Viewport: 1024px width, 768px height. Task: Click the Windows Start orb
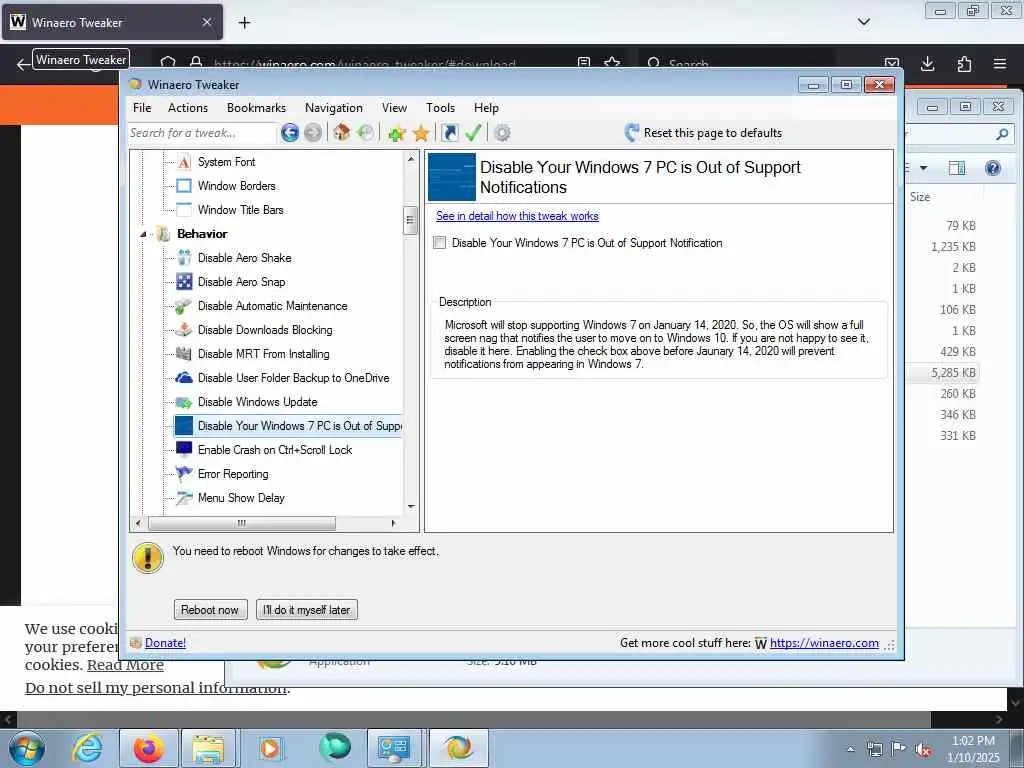pyautogui.click(x=27, y=748)
